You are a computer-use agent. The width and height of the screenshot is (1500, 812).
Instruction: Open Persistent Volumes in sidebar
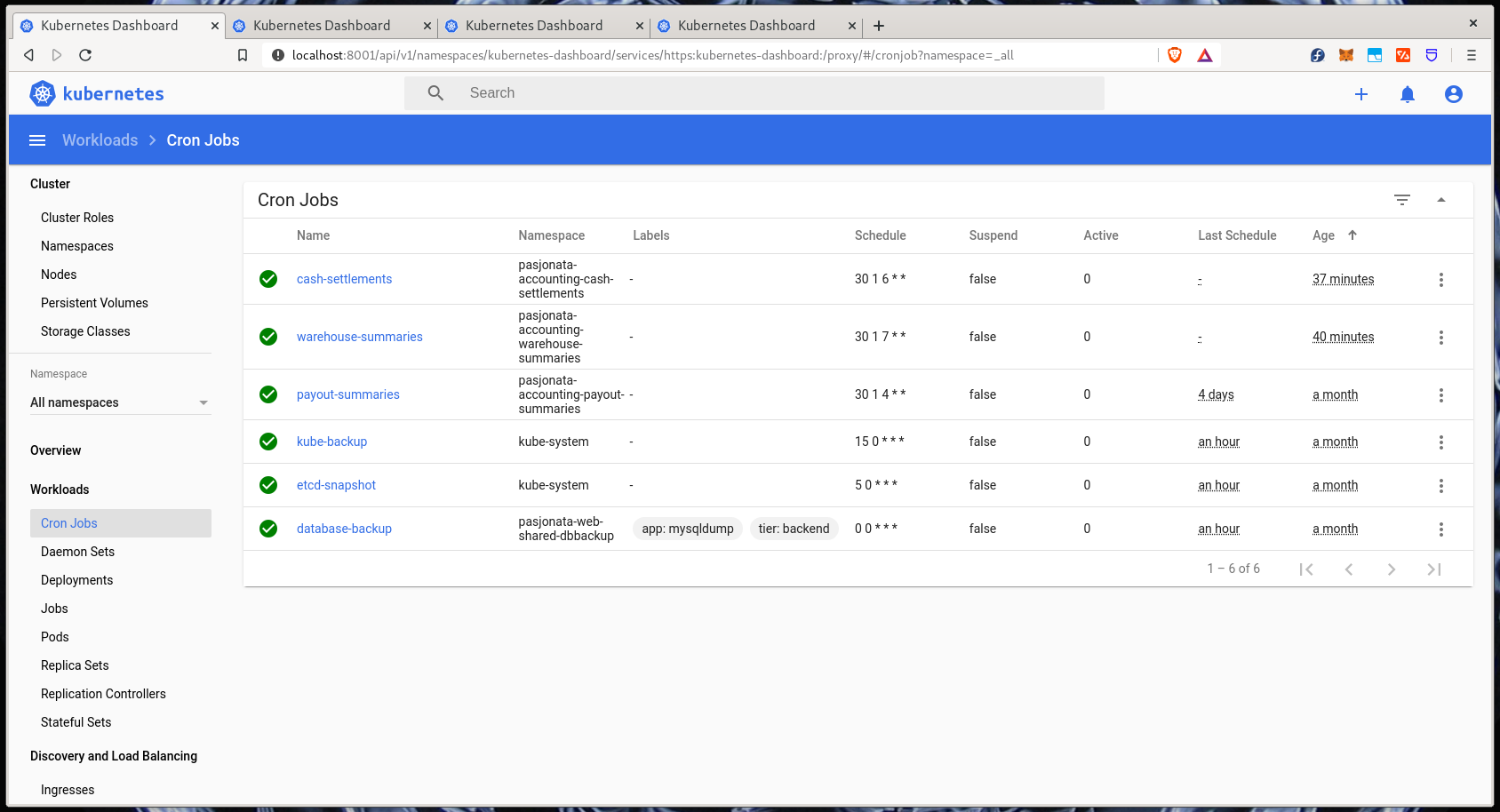[x=94, y=303]
